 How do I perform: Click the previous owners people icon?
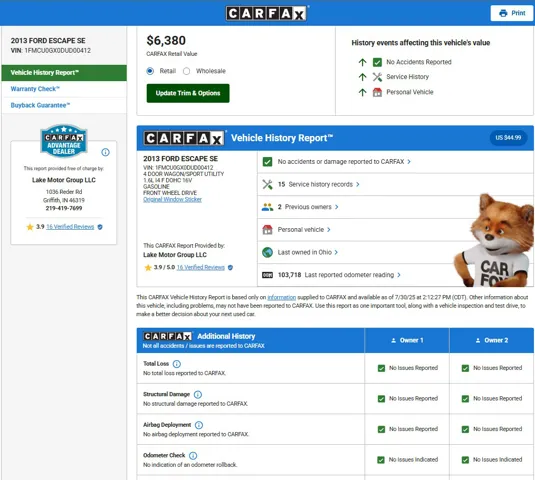(x=268, y=207)
